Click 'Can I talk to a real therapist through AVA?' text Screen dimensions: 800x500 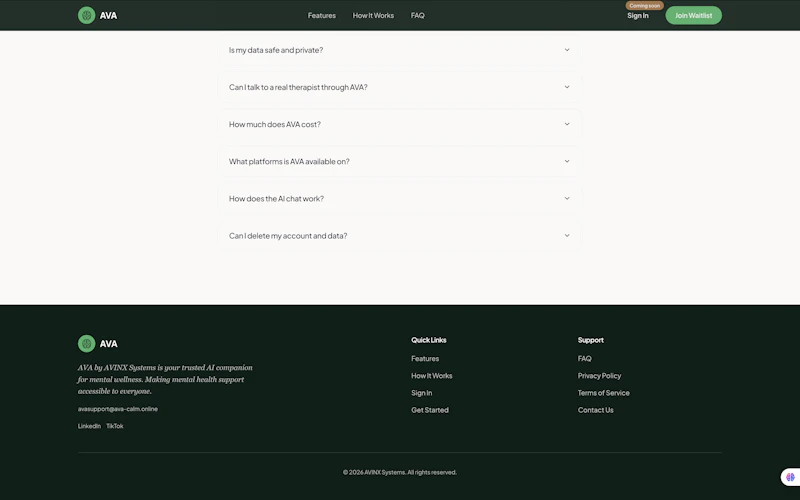pos(298,87)
